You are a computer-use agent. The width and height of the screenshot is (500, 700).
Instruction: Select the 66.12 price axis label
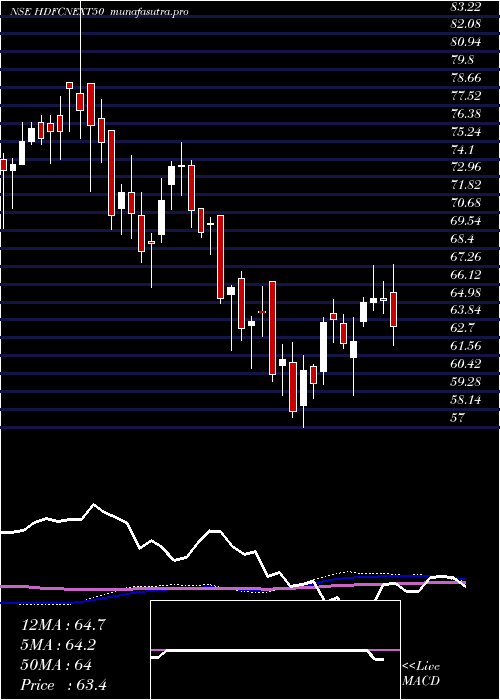[x=466, y=274]
